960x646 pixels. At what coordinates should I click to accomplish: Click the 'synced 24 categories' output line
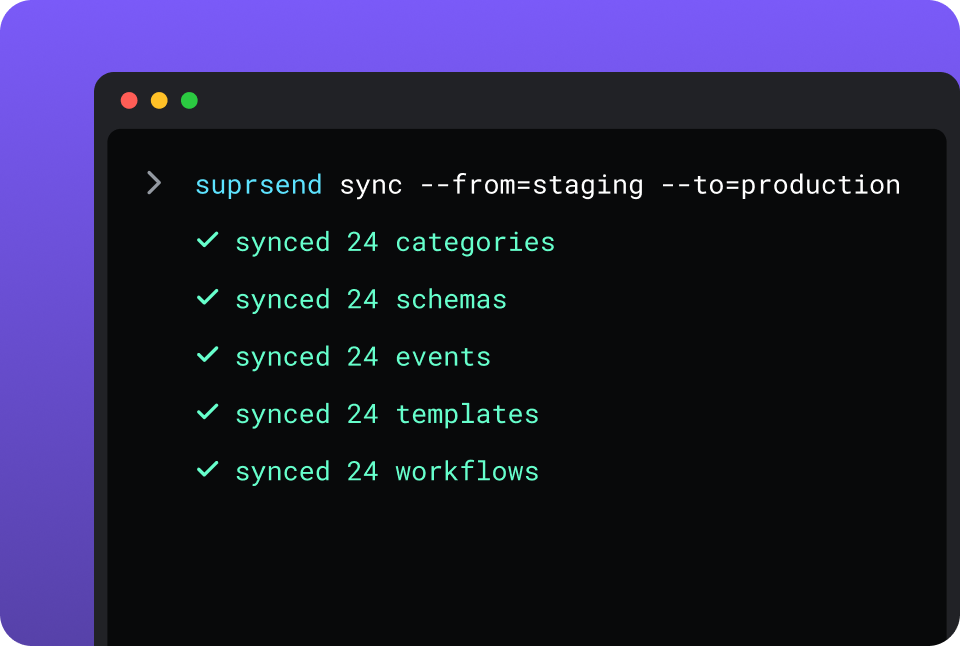(x=395, y=242)
